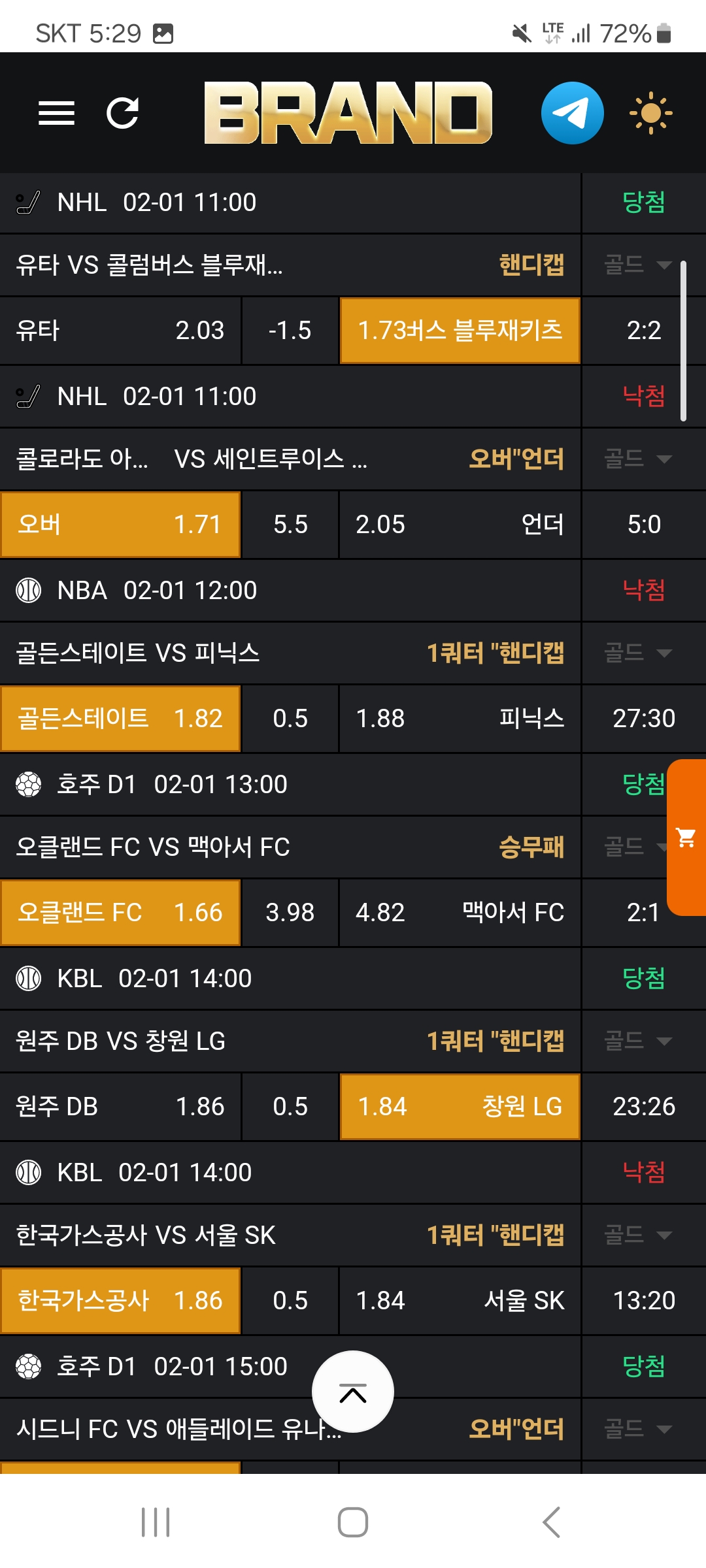Expand 골드 dropdown for 원주 DB match
The image size is (706, 1568).
click(x=637, y=1041)
